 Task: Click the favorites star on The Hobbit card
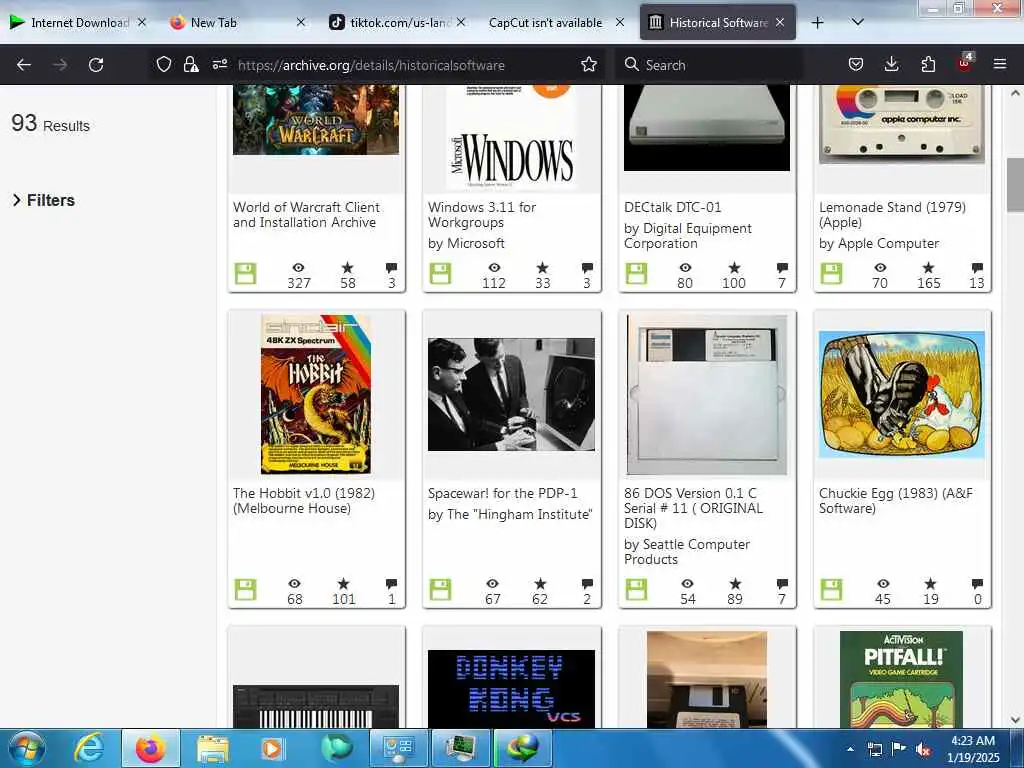pos(344,584)
